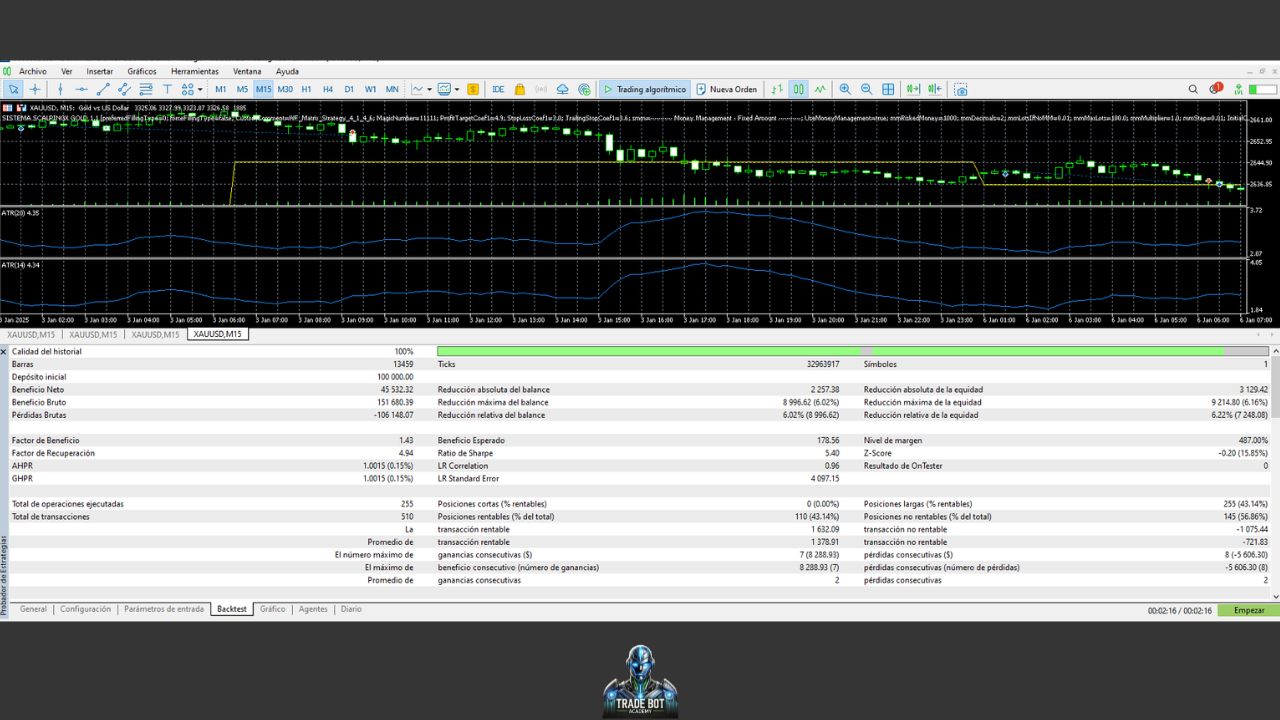
Task: Open the Ayuda menu
Action: [x=287, y=72]
